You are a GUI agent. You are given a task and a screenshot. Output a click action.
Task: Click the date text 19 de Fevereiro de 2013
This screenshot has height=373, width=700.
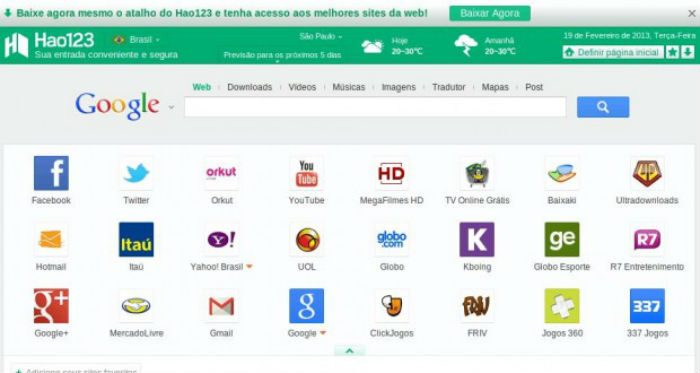[629, 35]
